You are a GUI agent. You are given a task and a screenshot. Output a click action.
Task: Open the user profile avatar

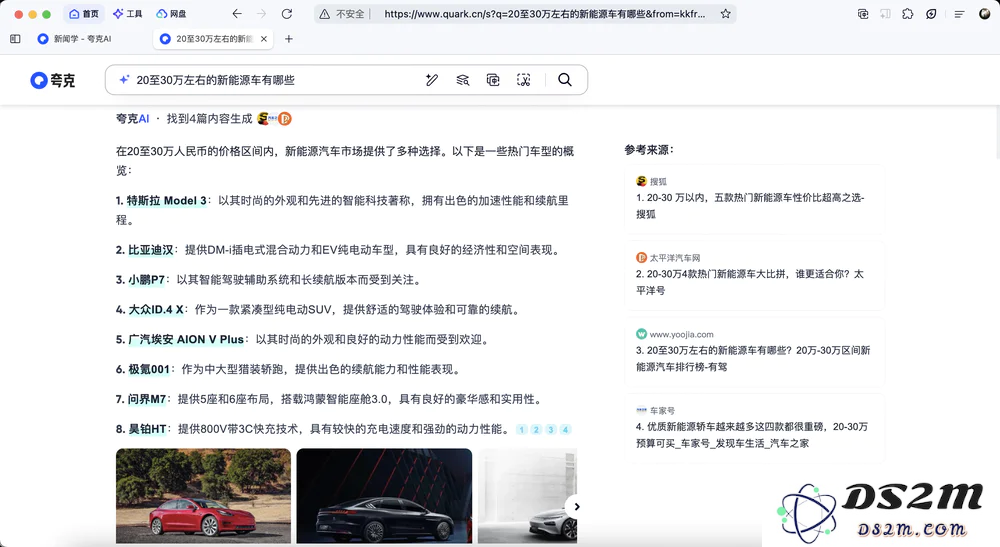[985, 13]
